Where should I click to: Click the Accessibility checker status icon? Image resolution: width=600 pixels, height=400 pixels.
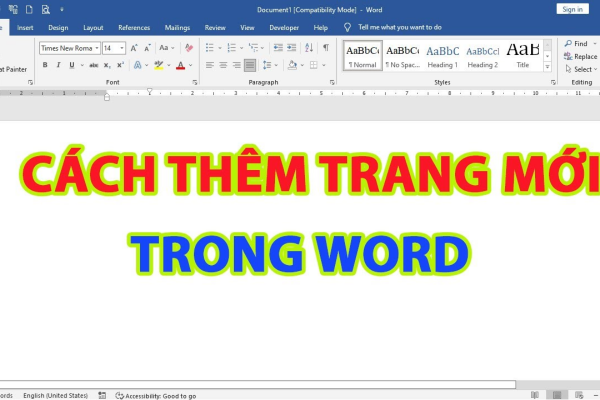(119, 395)
